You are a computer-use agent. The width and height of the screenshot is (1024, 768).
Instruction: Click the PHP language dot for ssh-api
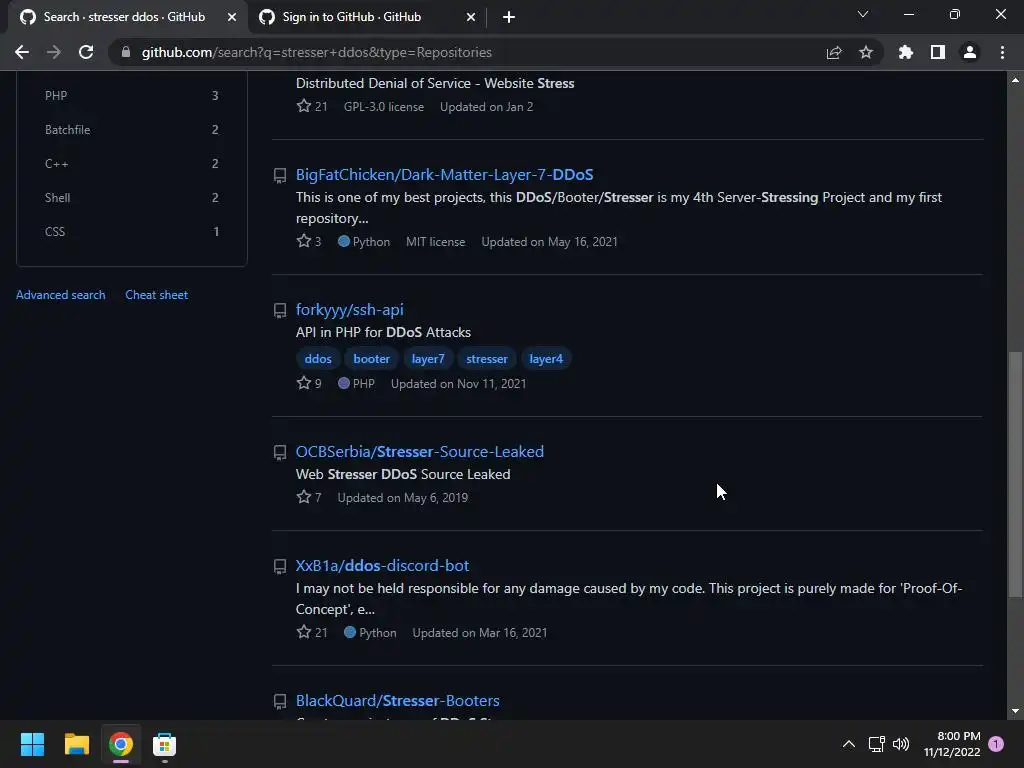(x=344, y=383)
